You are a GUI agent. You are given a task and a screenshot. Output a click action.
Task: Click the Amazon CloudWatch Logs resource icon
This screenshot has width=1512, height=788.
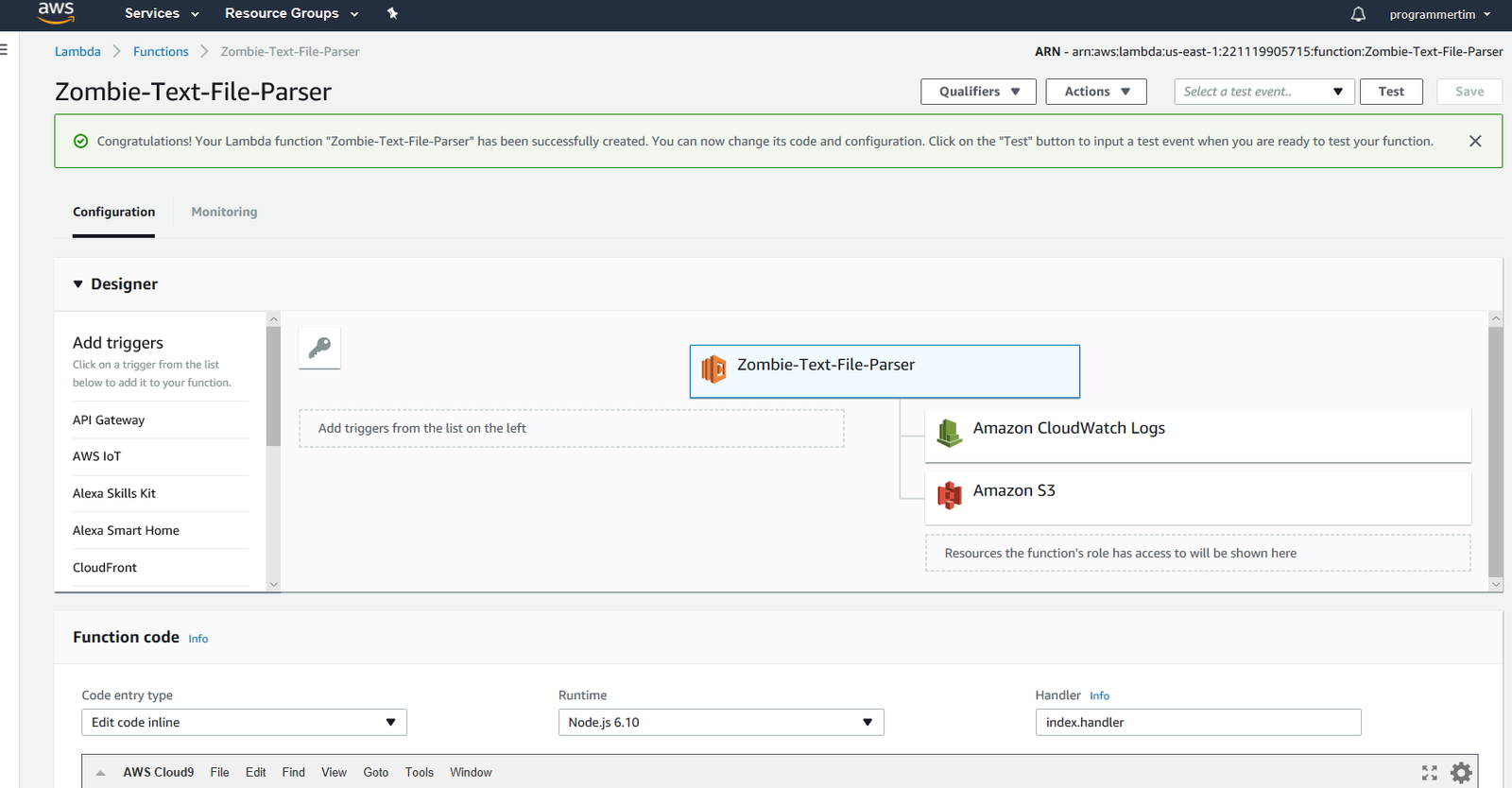pyautogui.click(x=949, y=432)
